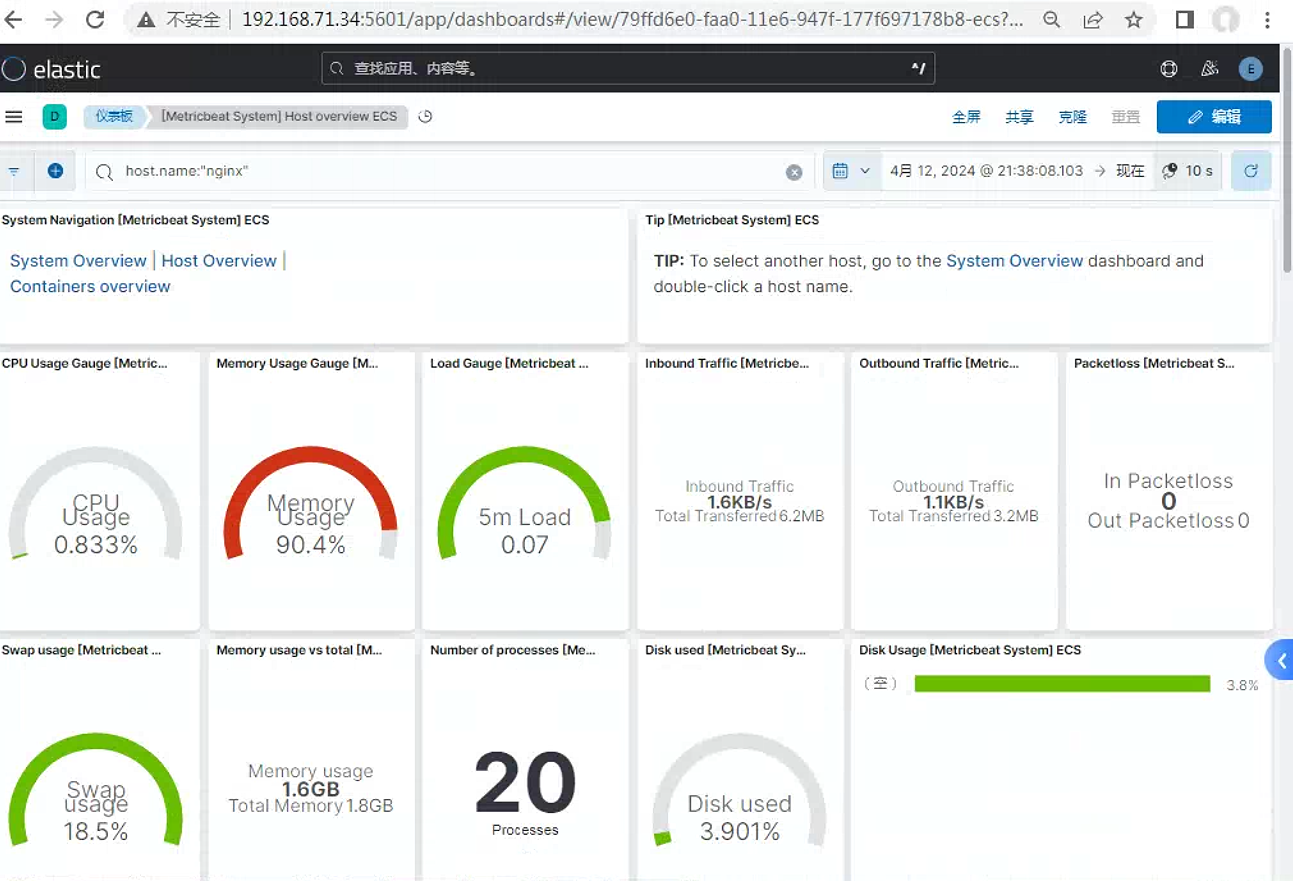Open the green D space avatar
1293x881 pixels.
point(54,117)
